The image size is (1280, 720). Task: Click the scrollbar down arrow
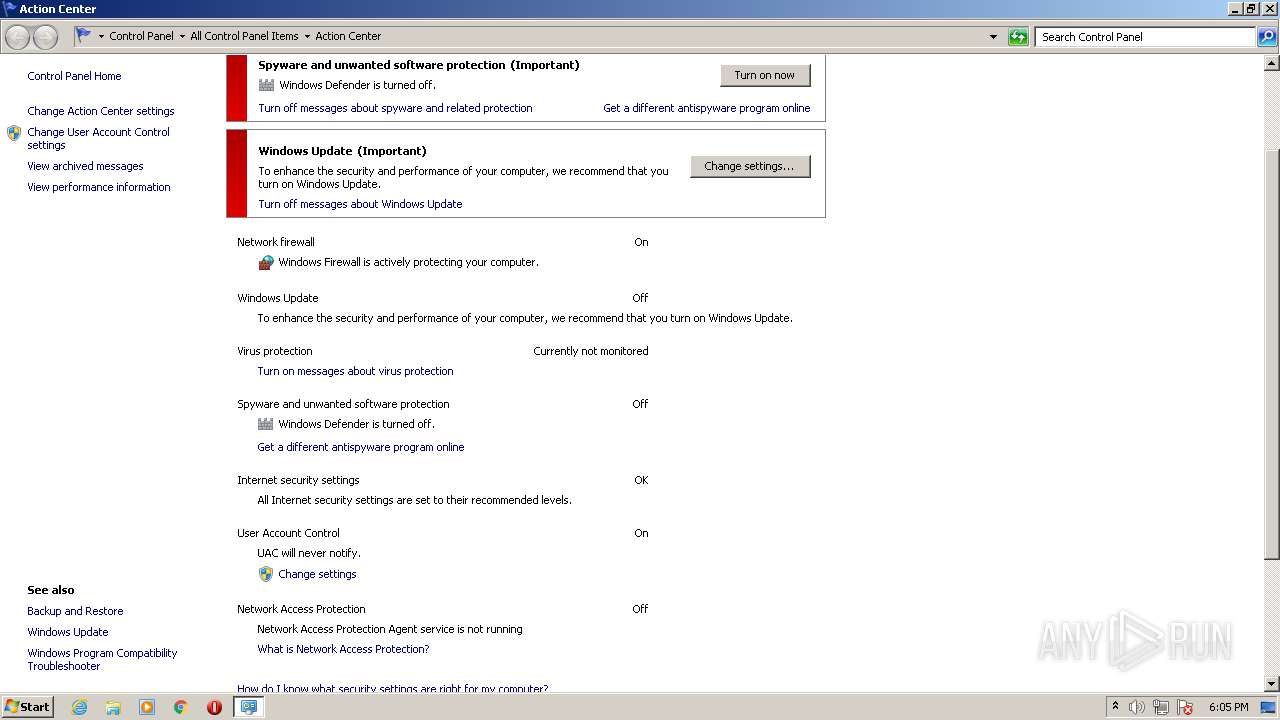1272,684
